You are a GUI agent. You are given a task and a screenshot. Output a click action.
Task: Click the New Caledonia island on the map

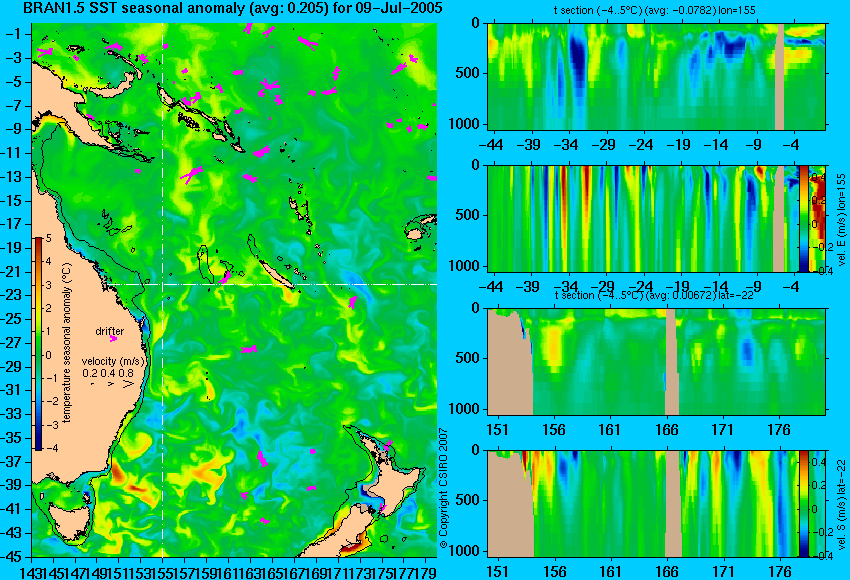pyautogui.click(x=276, y=275)
